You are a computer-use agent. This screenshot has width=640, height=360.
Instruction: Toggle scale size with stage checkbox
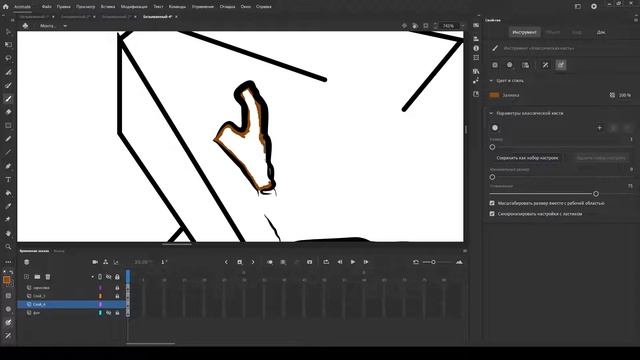(492, 203)
